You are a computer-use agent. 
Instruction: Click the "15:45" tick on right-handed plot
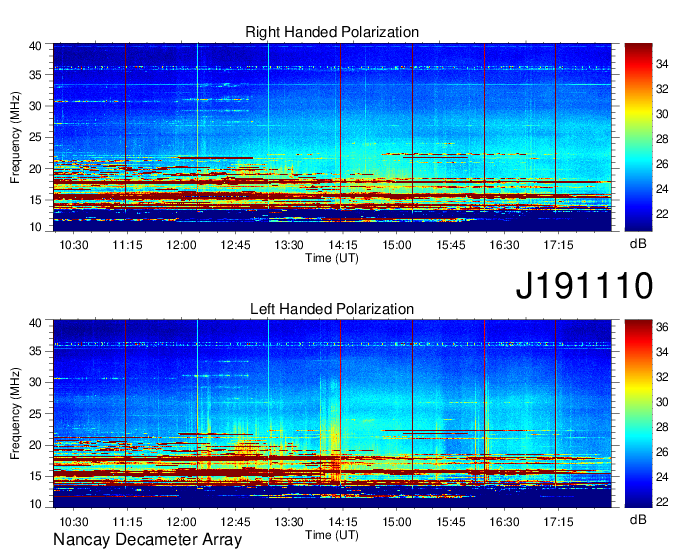[451, 245]
